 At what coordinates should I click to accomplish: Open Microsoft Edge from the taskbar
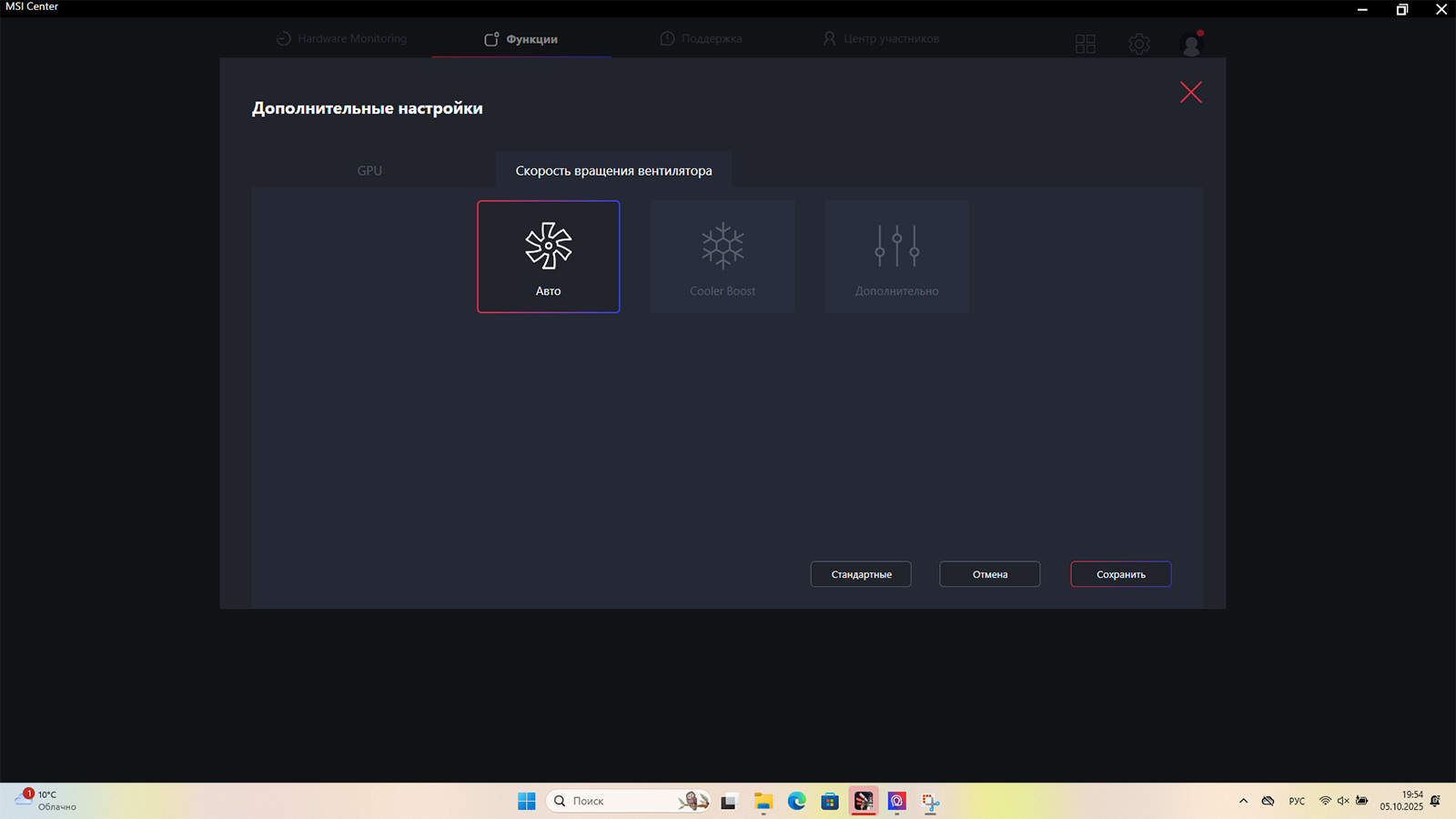[x=796, y=801]
